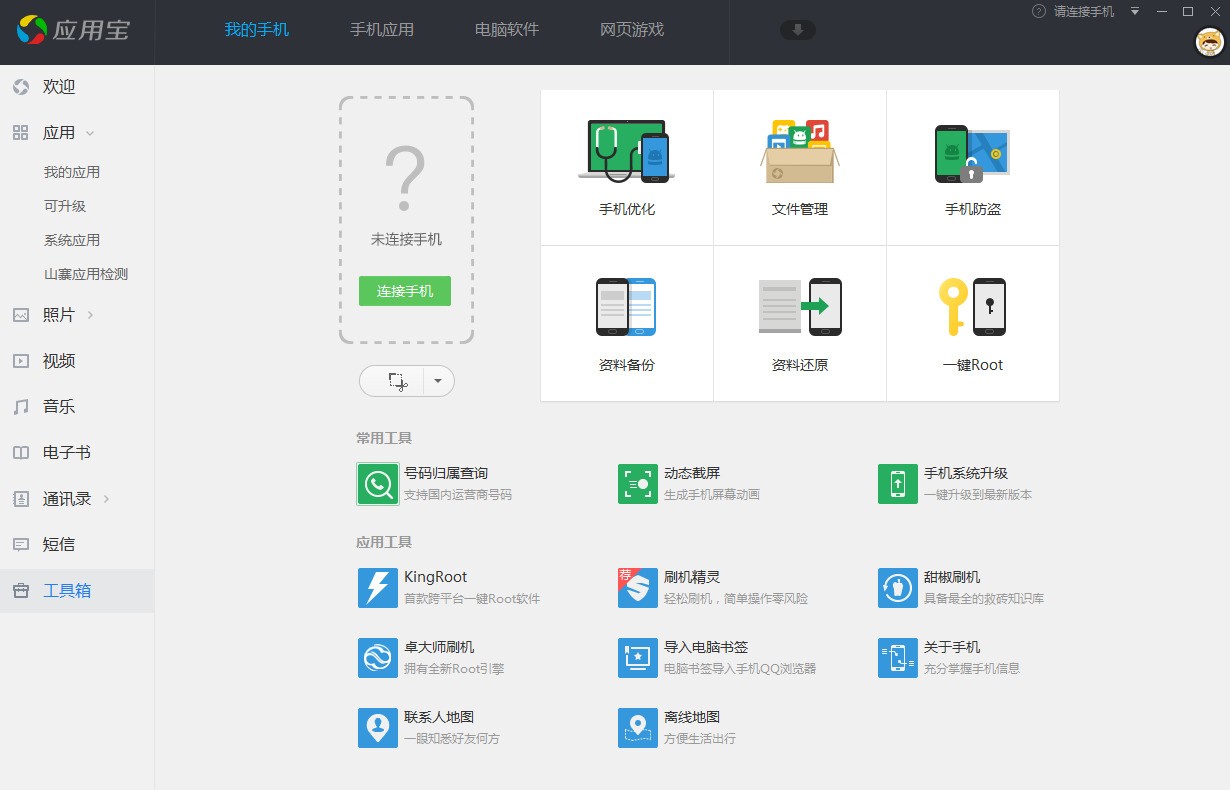
Task: Click the 生成手机屏幕动画 description text
Action: tap(712, 495)
